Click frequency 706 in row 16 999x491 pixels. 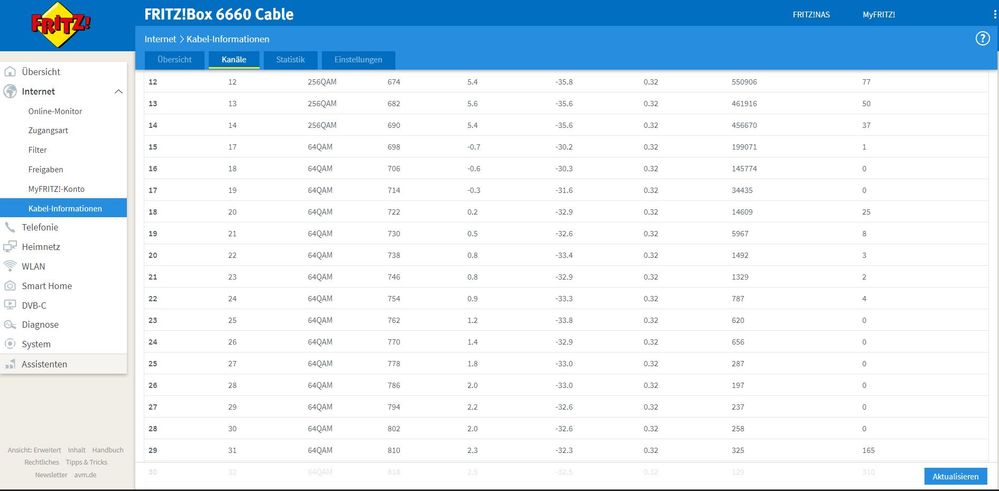click(x=394, y=169)
